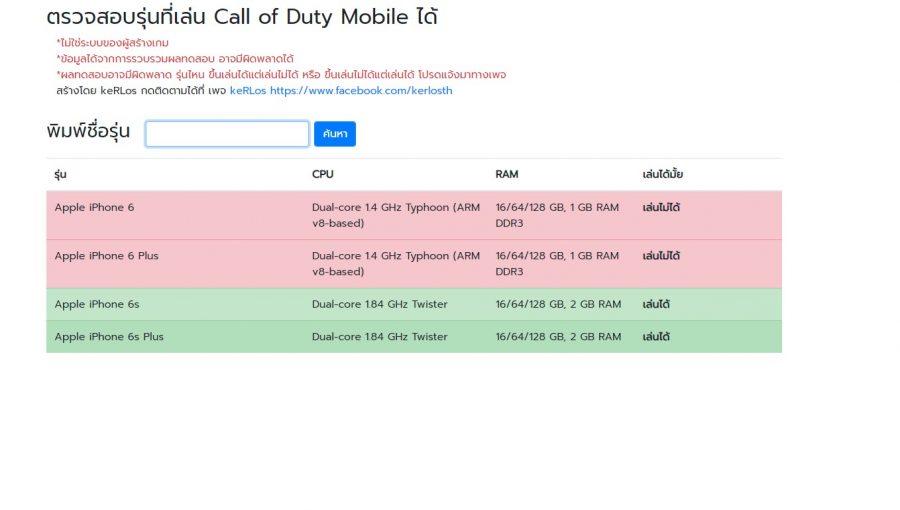The width and height of the screenshot is (900, 510).
Task: Click the รุ่น column header
Action: coord(60,174)
